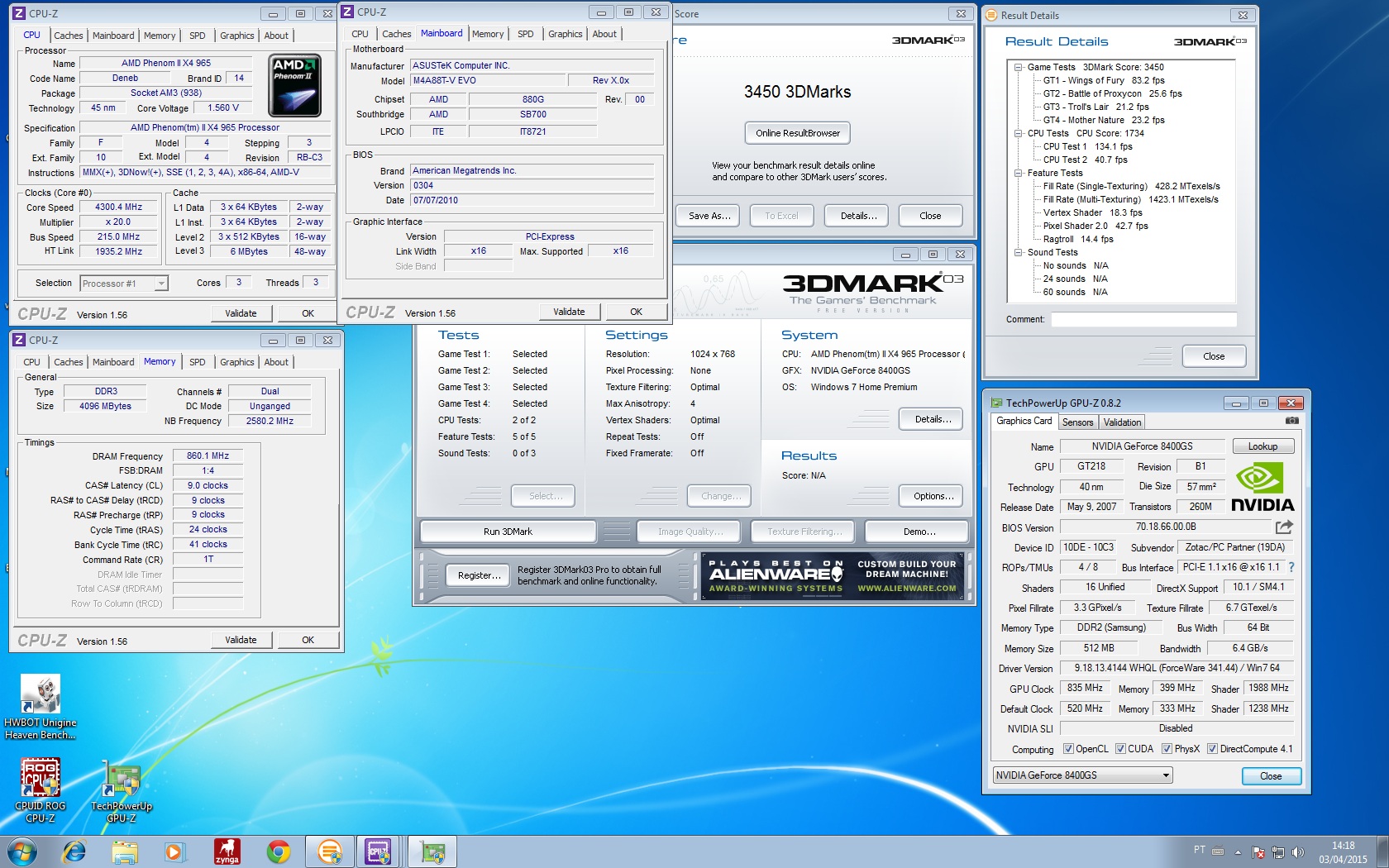Show hidden tray icons arrow
This screenshot has height=868, width=1389.
tap(1238, 851)
